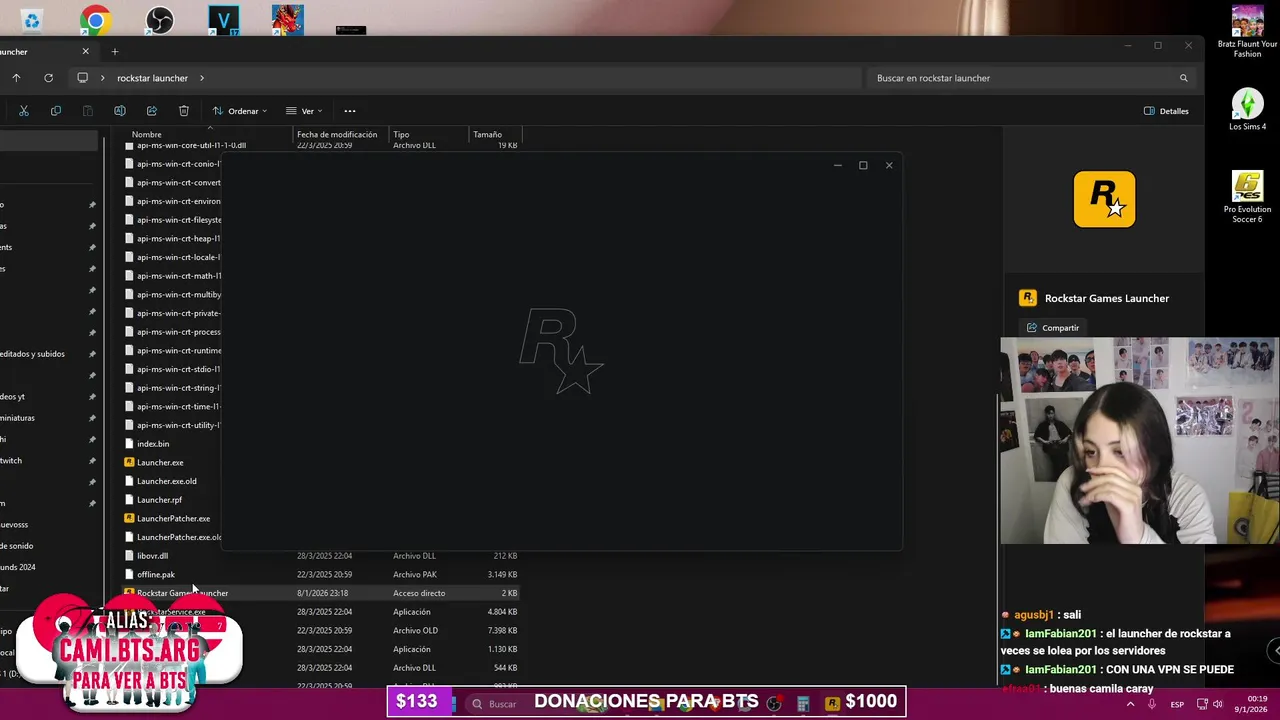1280x720 pixels.
Task: Click the LauncherPatcher.exe Rockstar file icon
Action: pyautogui.click(x=129, y=518)
